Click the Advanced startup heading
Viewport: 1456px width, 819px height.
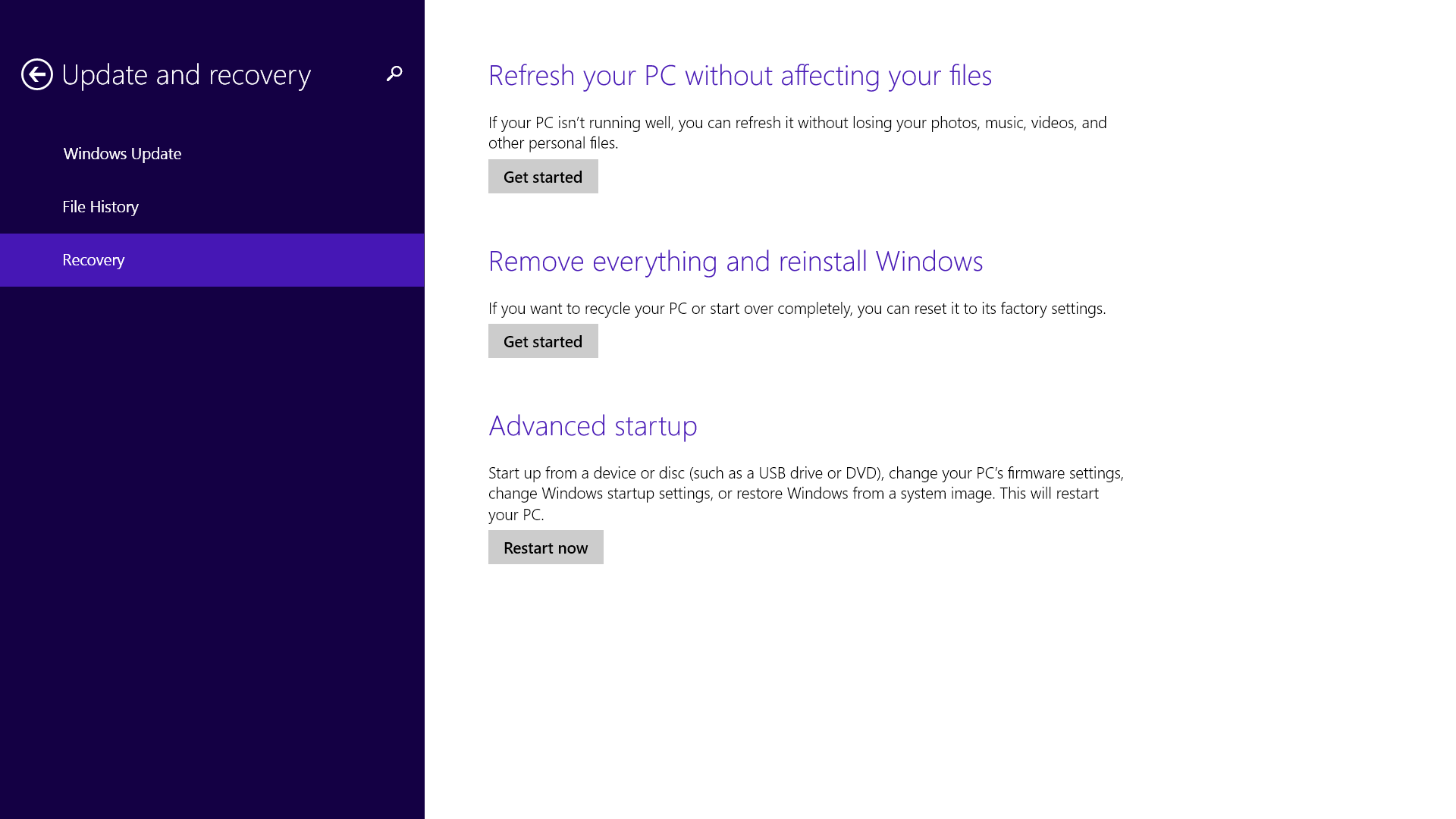[592, 426]
